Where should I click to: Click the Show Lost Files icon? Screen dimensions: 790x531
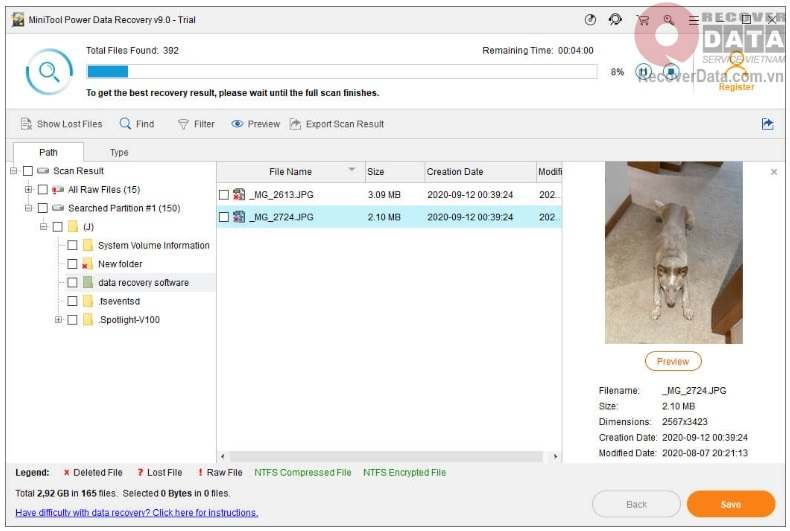[x=26, y=124]
